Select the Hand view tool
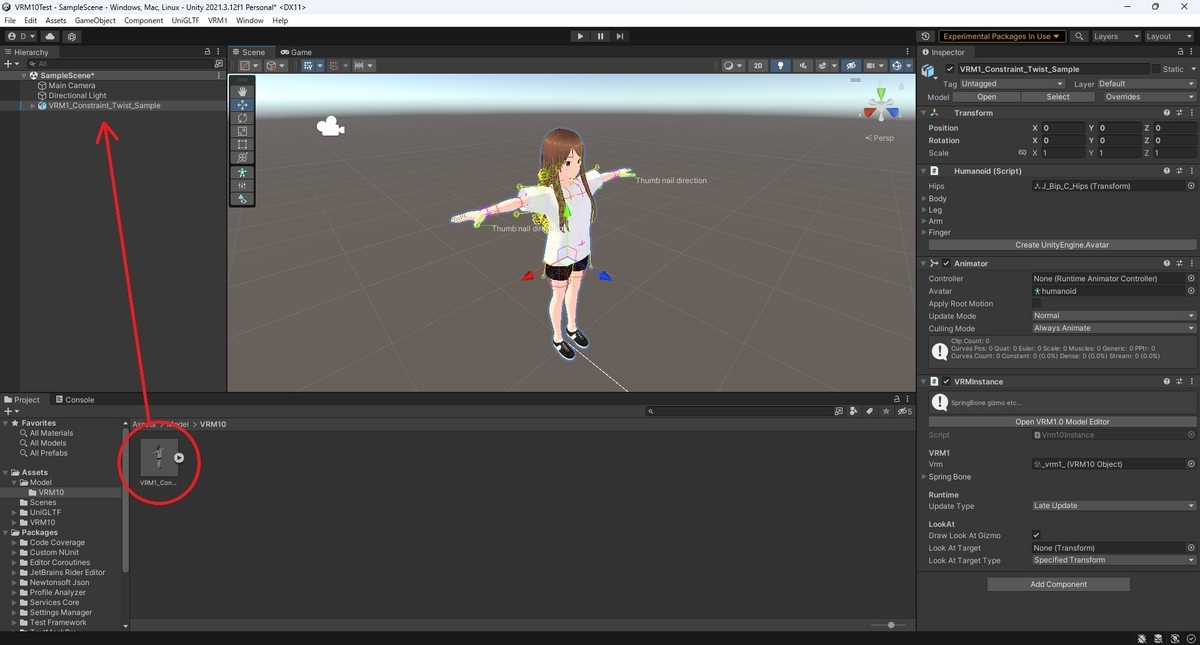 click(242, 91)
